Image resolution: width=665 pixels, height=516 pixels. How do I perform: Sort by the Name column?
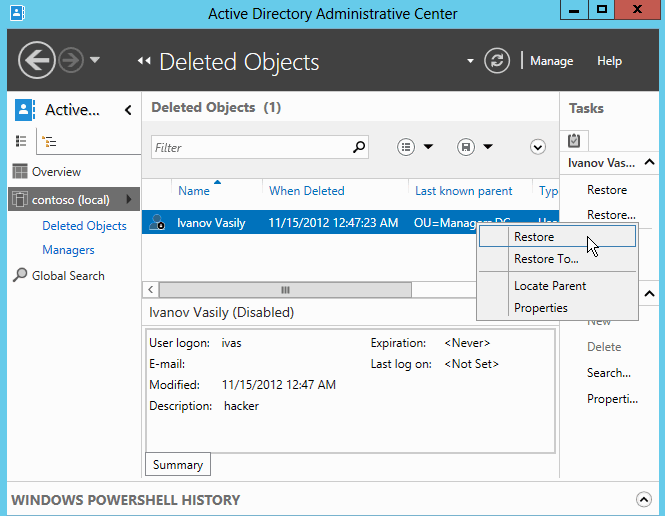click(x=194, y=191)
